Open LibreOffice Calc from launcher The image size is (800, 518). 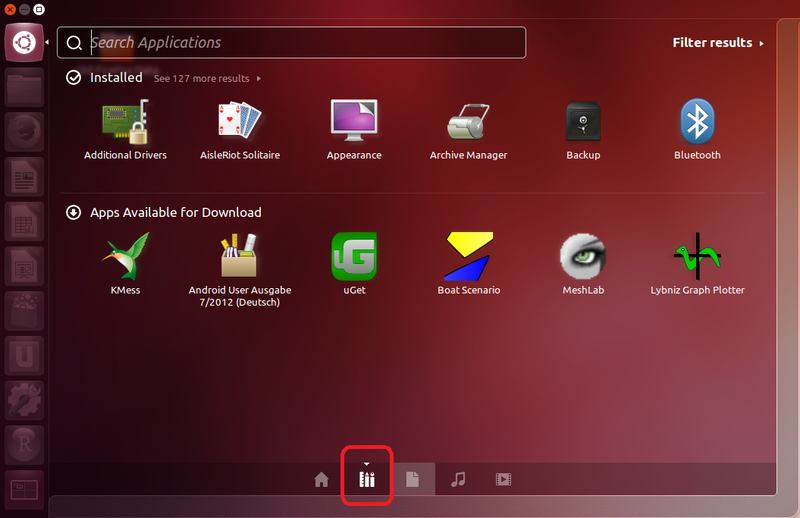click(x=24, y=221)
